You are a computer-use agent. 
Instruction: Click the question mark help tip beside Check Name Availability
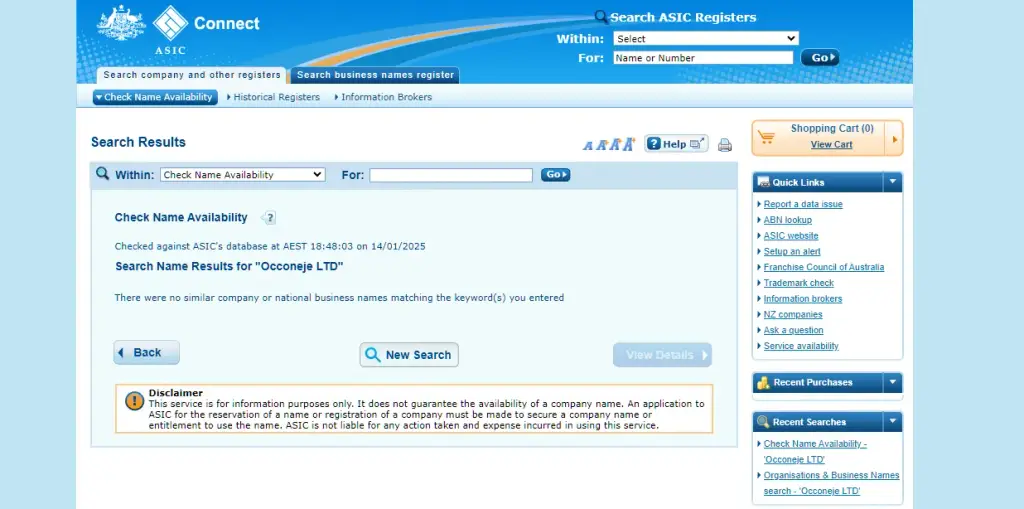click(x=269, y=218)
